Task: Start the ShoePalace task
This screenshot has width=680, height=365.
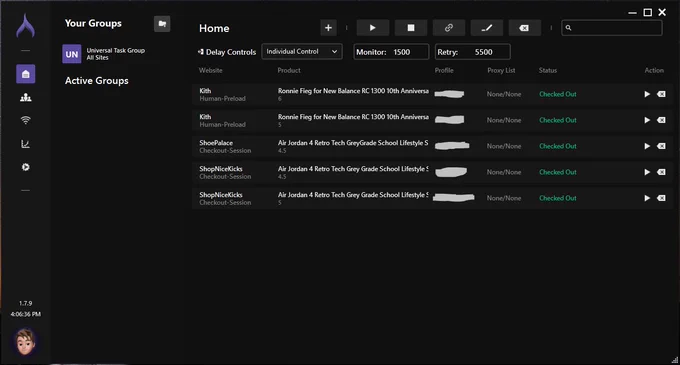Action: 647,146
